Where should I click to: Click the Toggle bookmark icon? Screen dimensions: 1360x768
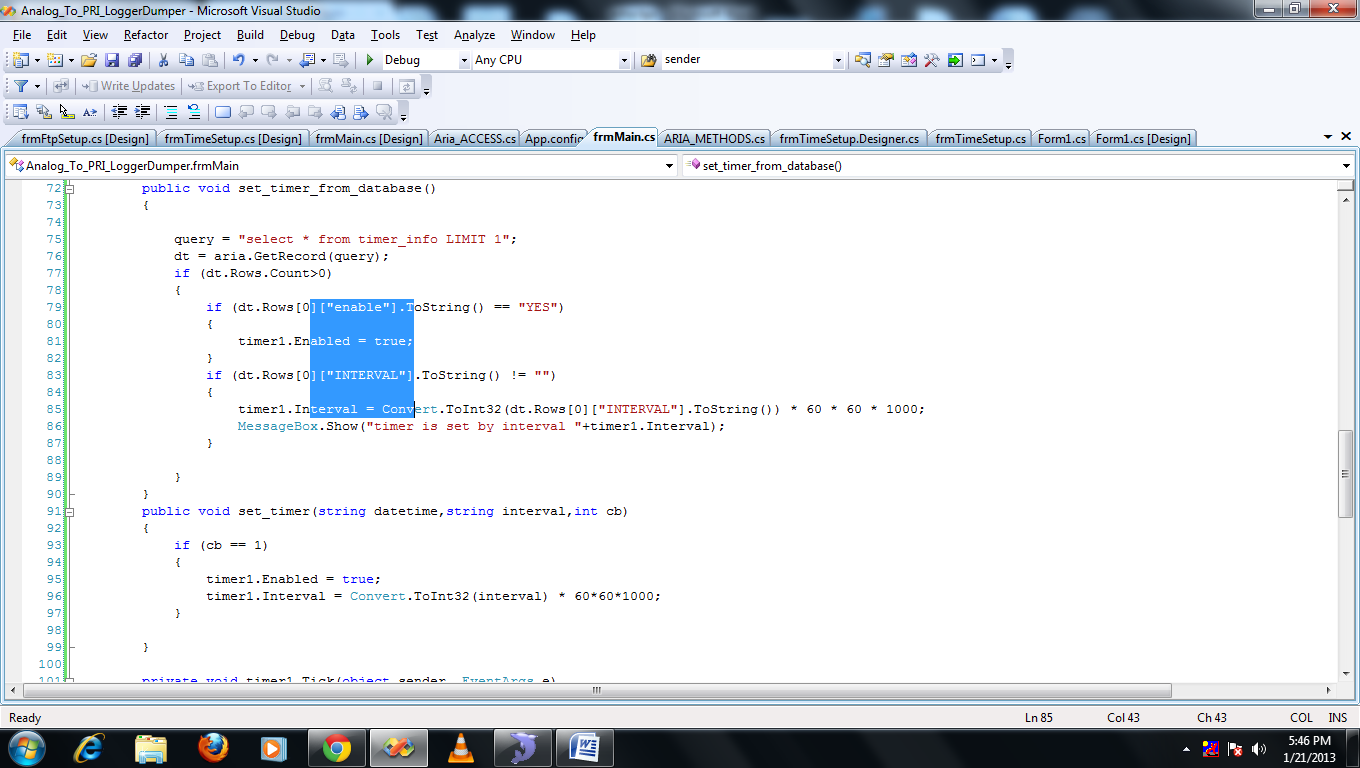(x=222, y=112)
